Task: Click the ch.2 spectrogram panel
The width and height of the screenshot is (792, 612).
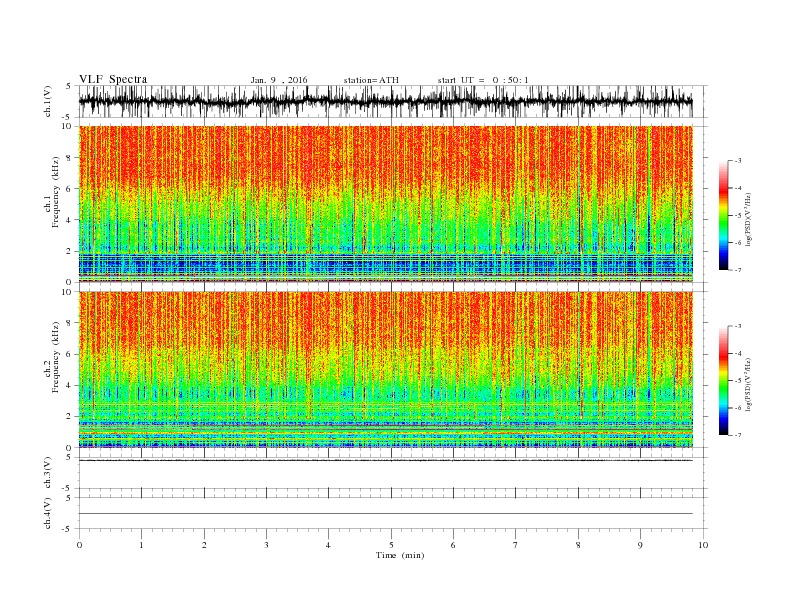Action: click(x=385, y=370)
